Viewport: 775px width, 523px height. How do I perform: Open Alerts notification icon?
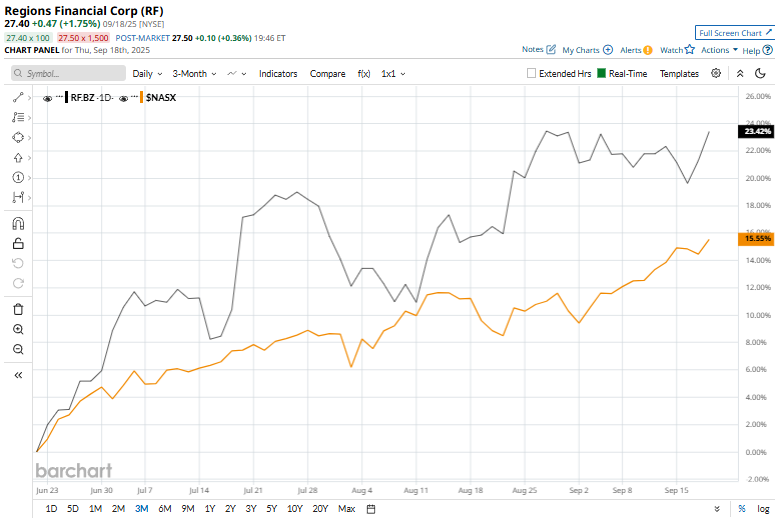(x=648, y=50)
